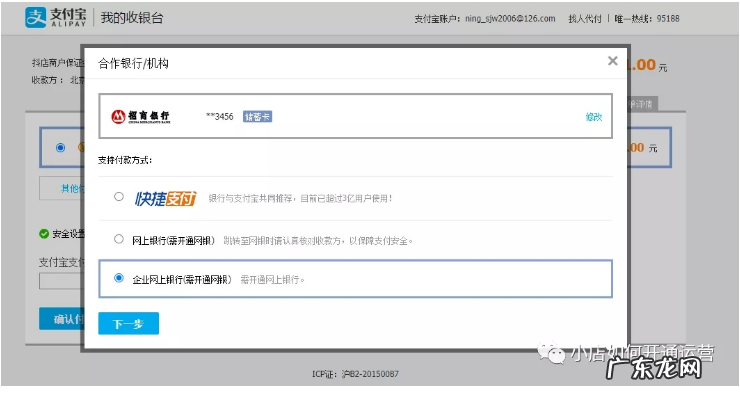Click the Alipay logo
The image size is (740, 397).
point(56,18)
